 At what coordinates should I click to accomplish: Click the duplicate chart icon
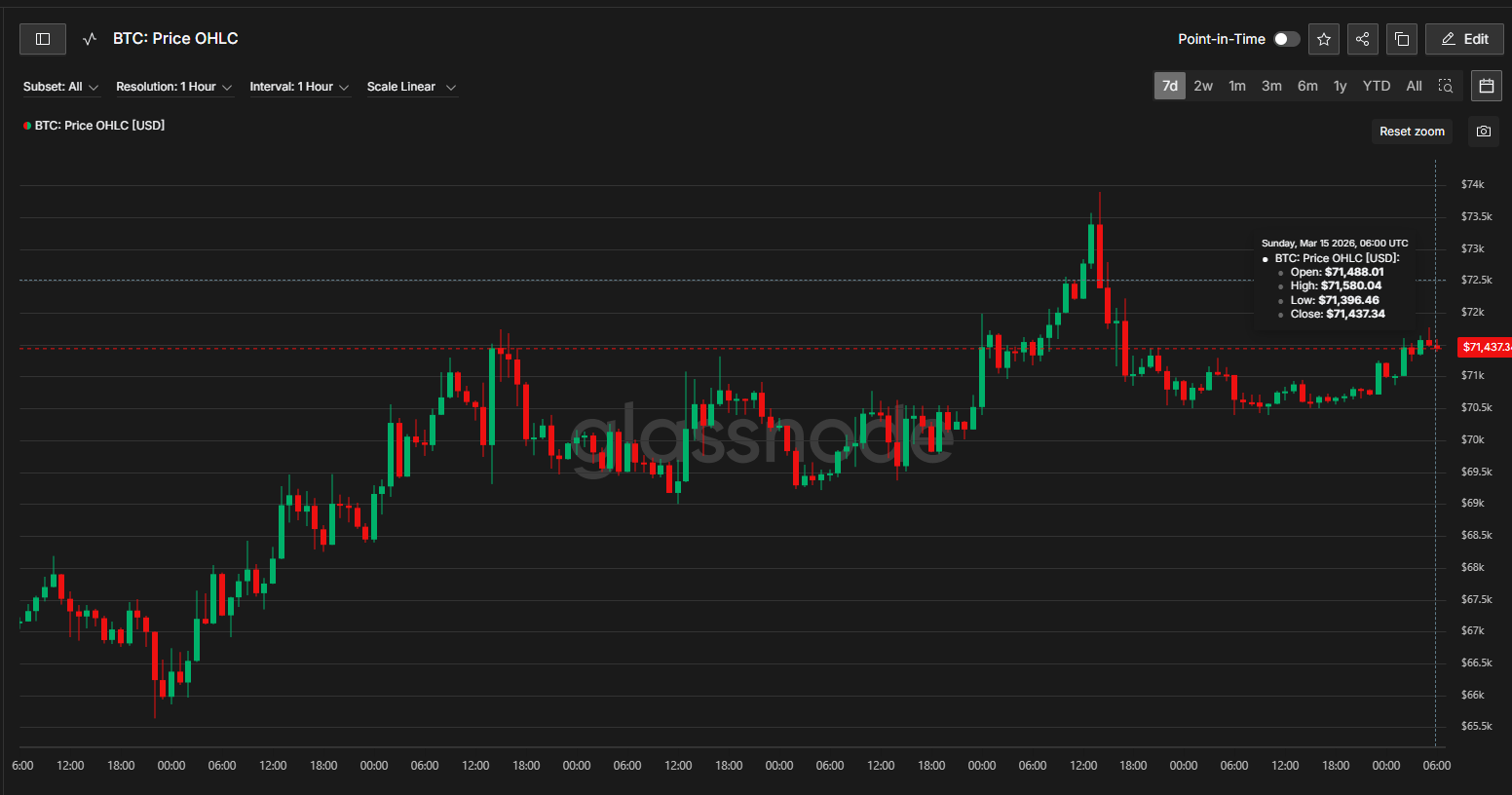(x=1401, y=39)
